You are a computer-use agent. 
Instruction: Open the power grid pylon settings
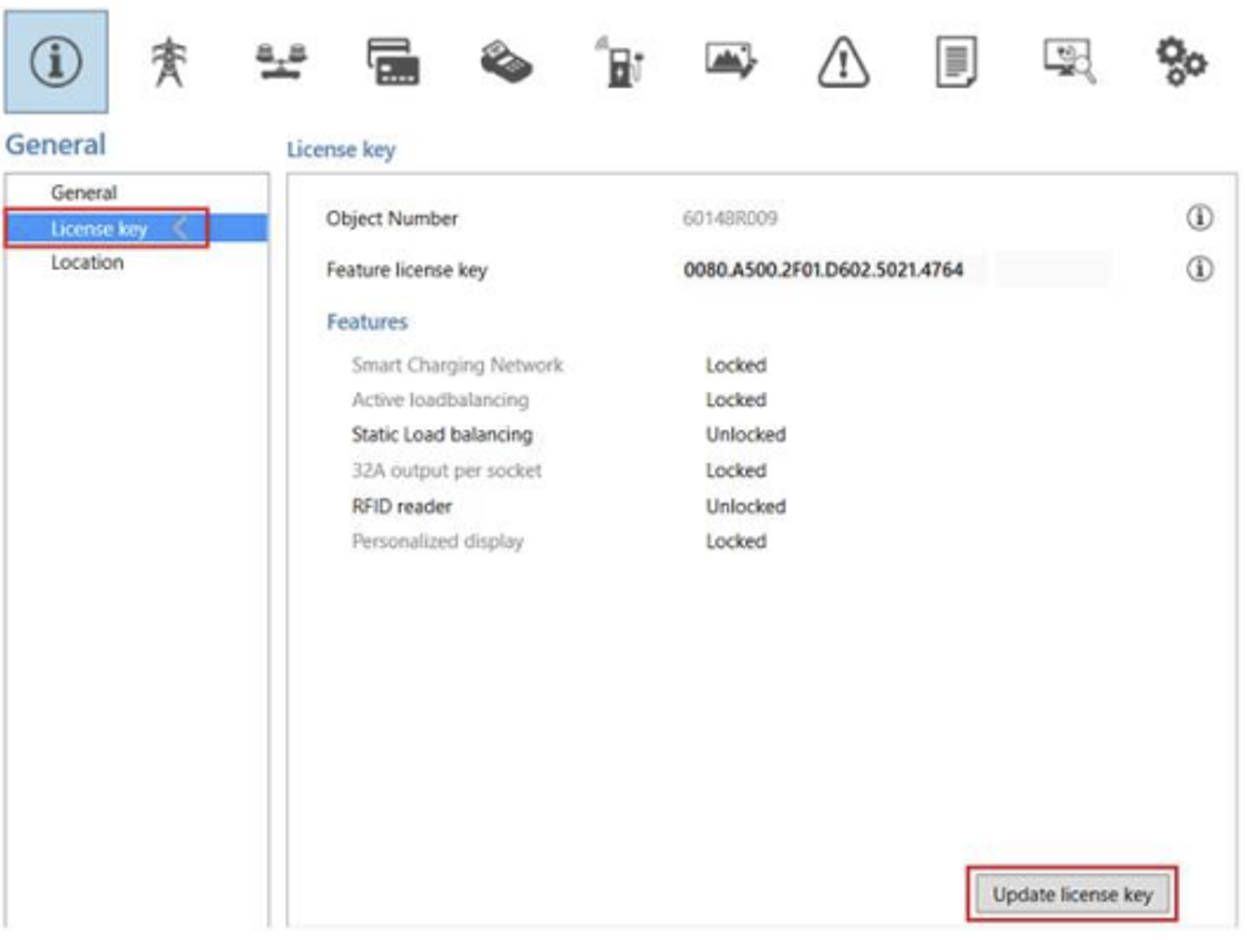point(168,64)
